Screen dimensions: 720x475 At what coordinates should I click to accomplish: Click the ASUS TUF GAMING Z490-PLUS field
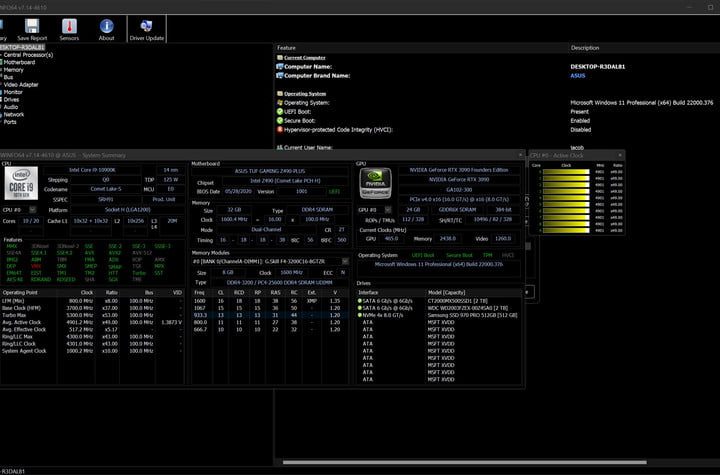[x=270, y=171]
